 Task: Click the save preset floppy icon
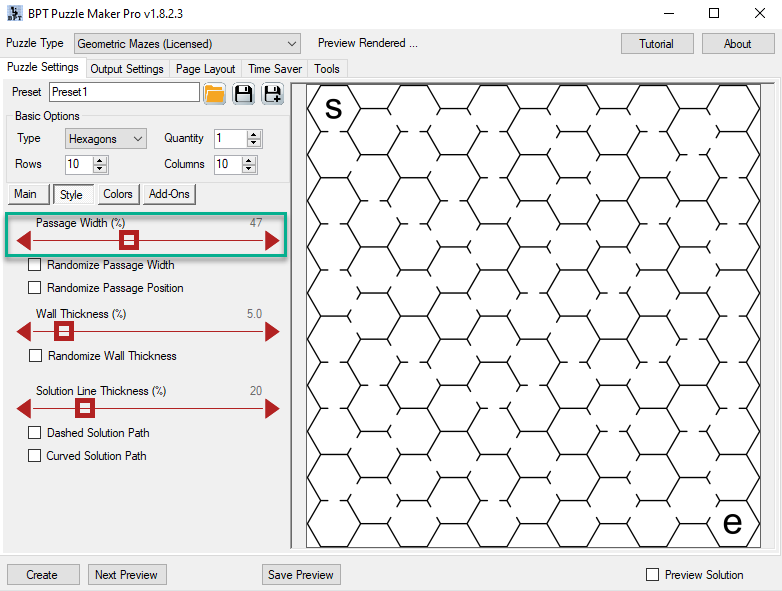click(x=243, y=93)
